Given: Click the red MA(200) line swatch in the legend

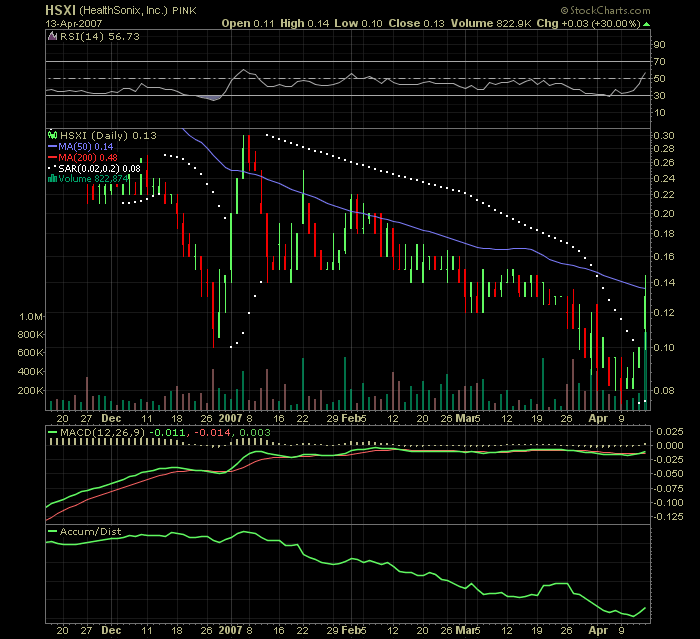Looking at the screenshot, I should 53,158.
